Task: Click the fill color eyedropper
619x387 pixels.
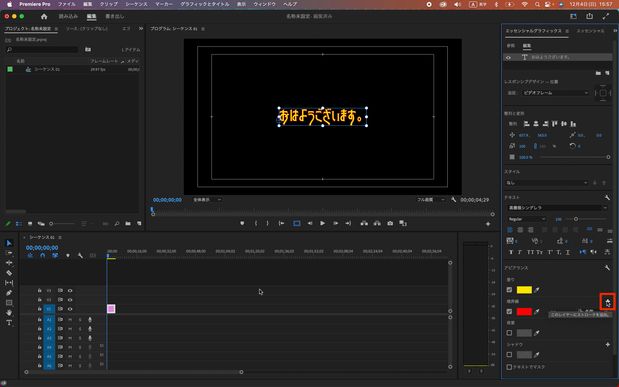Action: (537, 290)
